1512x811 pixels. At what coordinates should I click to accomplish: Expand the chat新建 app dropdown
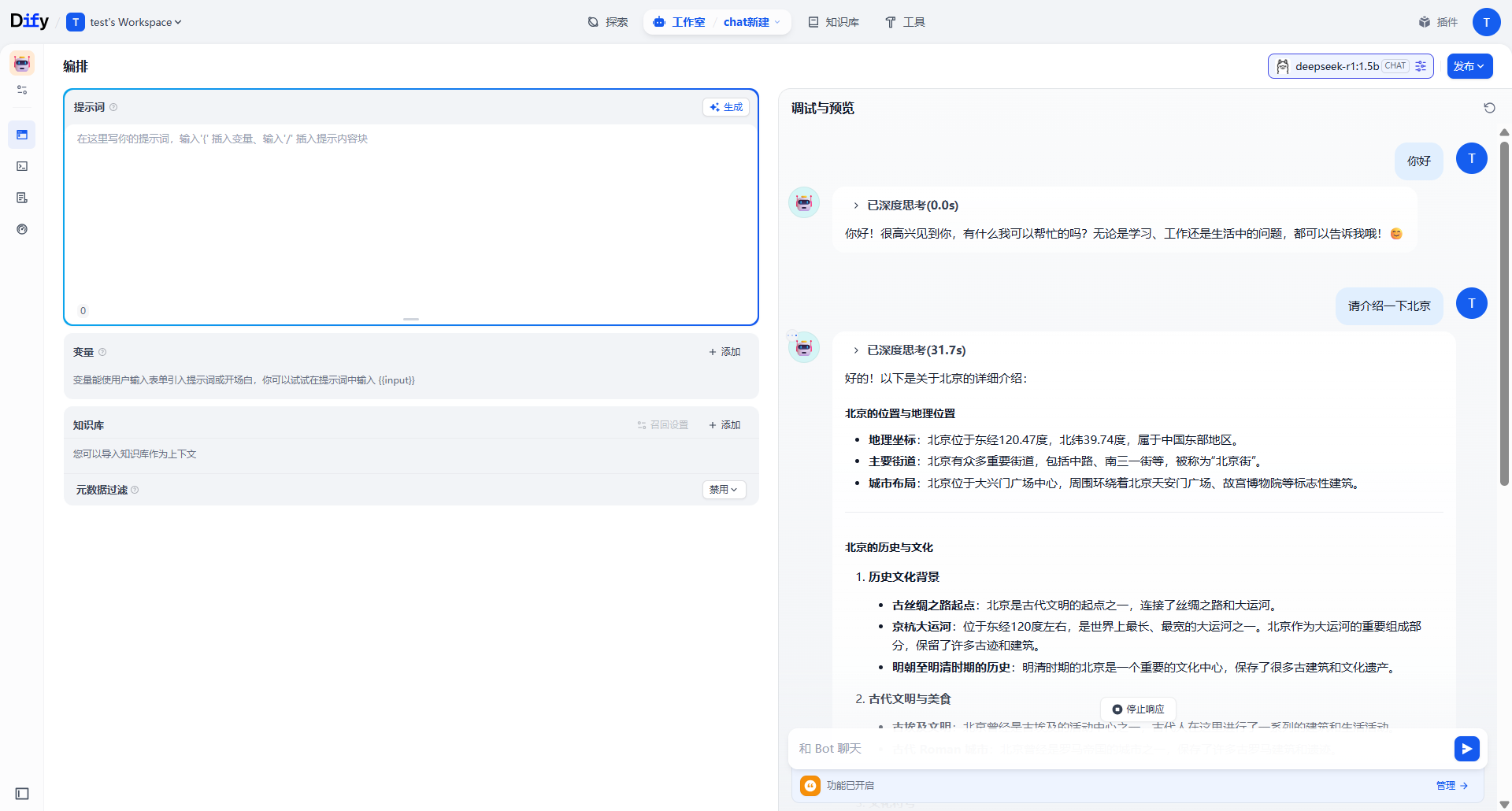(750, 22)
